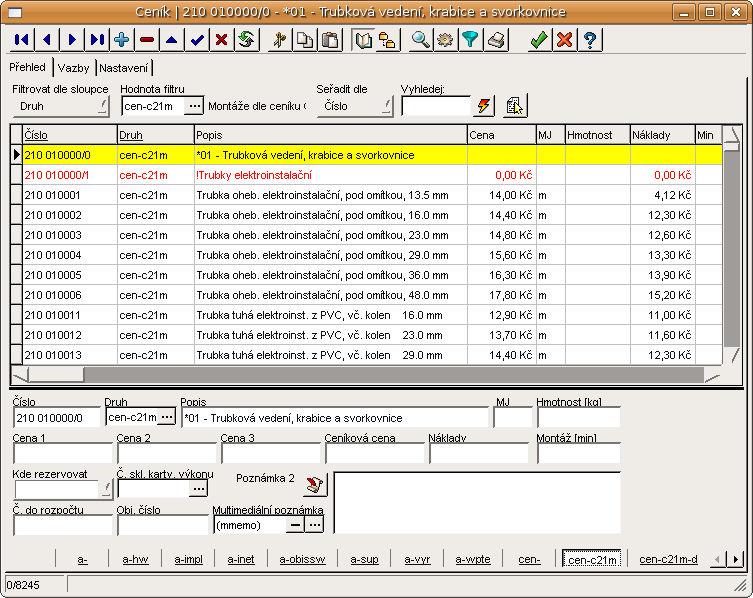The height and width of the screenshot is (598, 753).
Task: Open the help question mark icon
Action: coord(590,40)
